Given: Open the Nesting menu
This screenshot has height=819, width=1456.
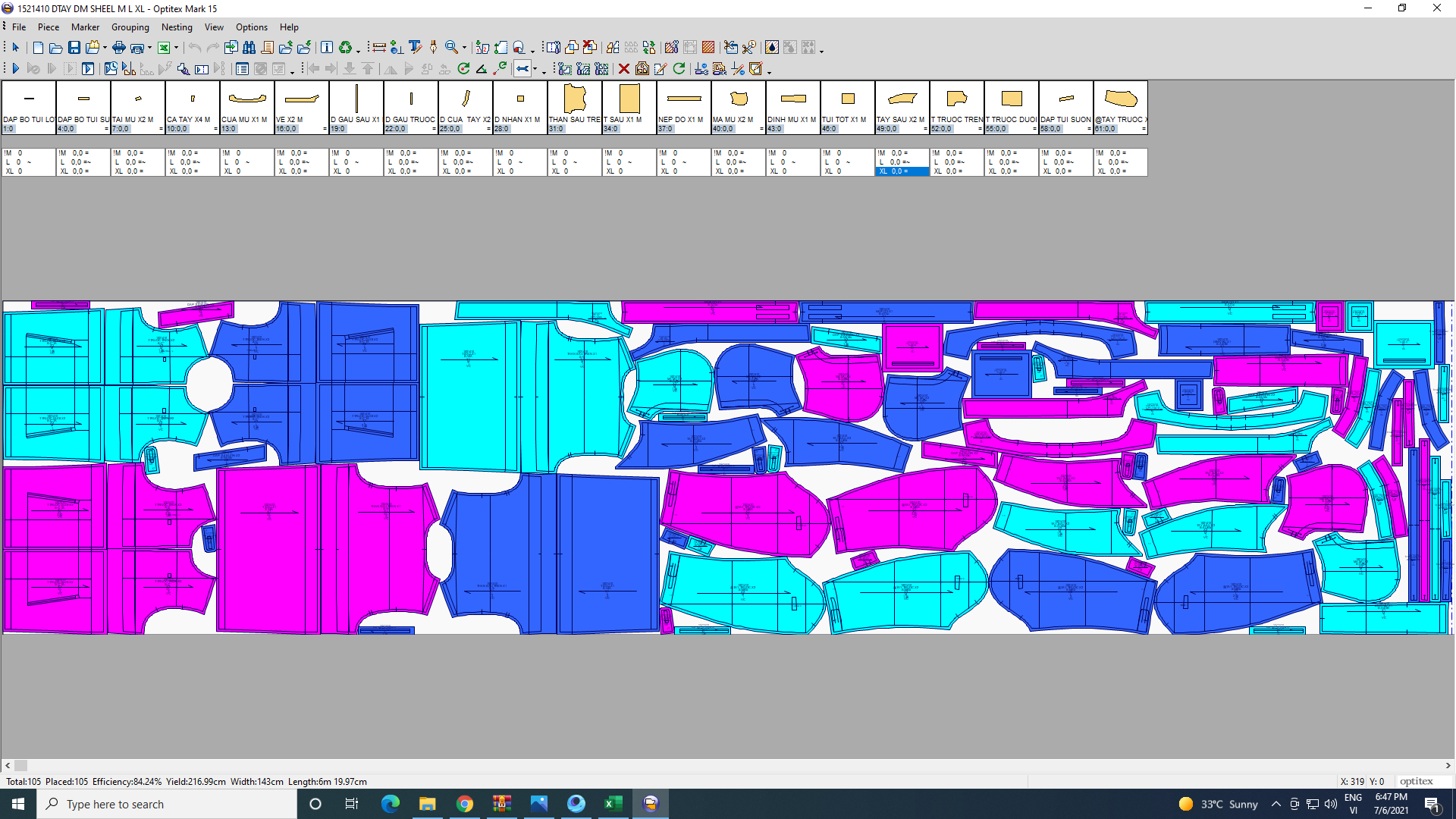Looking at the screenshot, I should click(x=177, y=27).
